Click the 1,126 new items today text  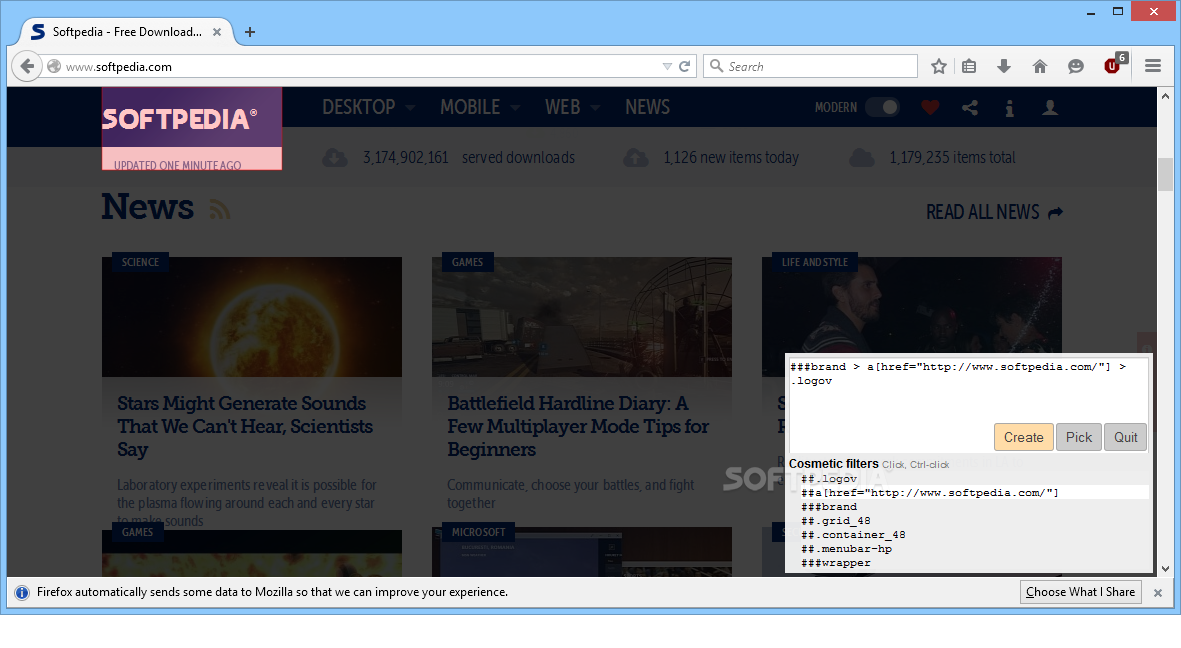tap(731, 157)
